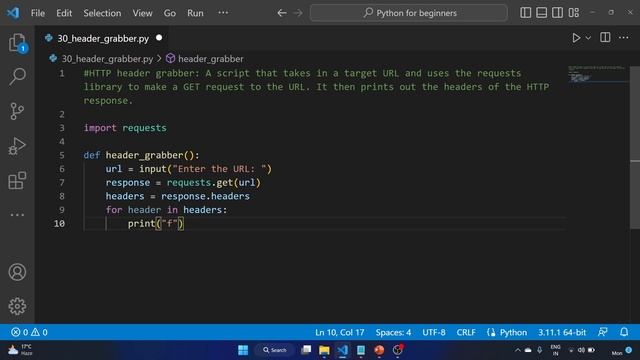Image resolution: width=640 pixels, height=360 pixels.
Task: Open errors and warnings Problems indicator
Action: pyautogui.click(x=29, y=332)
